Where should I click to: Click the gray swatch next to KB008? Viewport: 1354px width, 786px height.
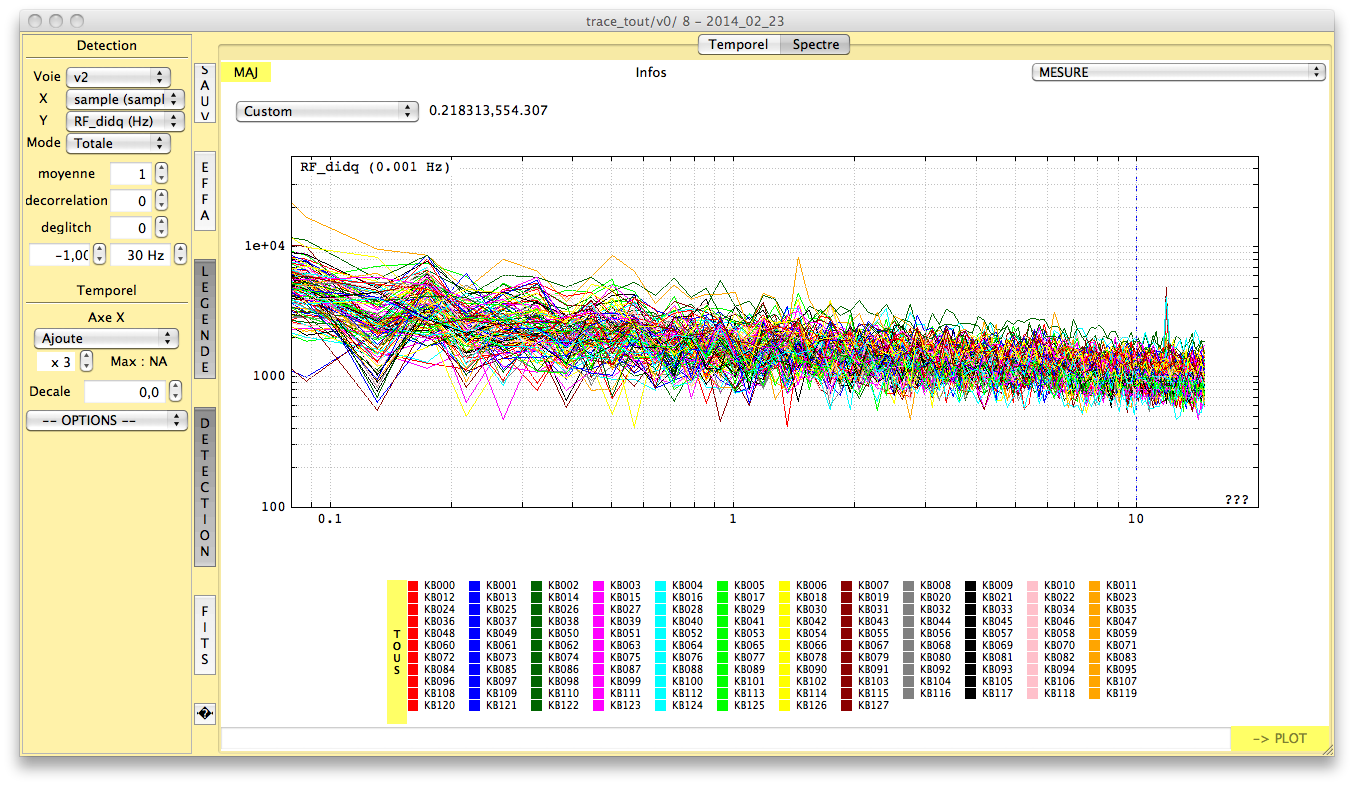[909, 585]
